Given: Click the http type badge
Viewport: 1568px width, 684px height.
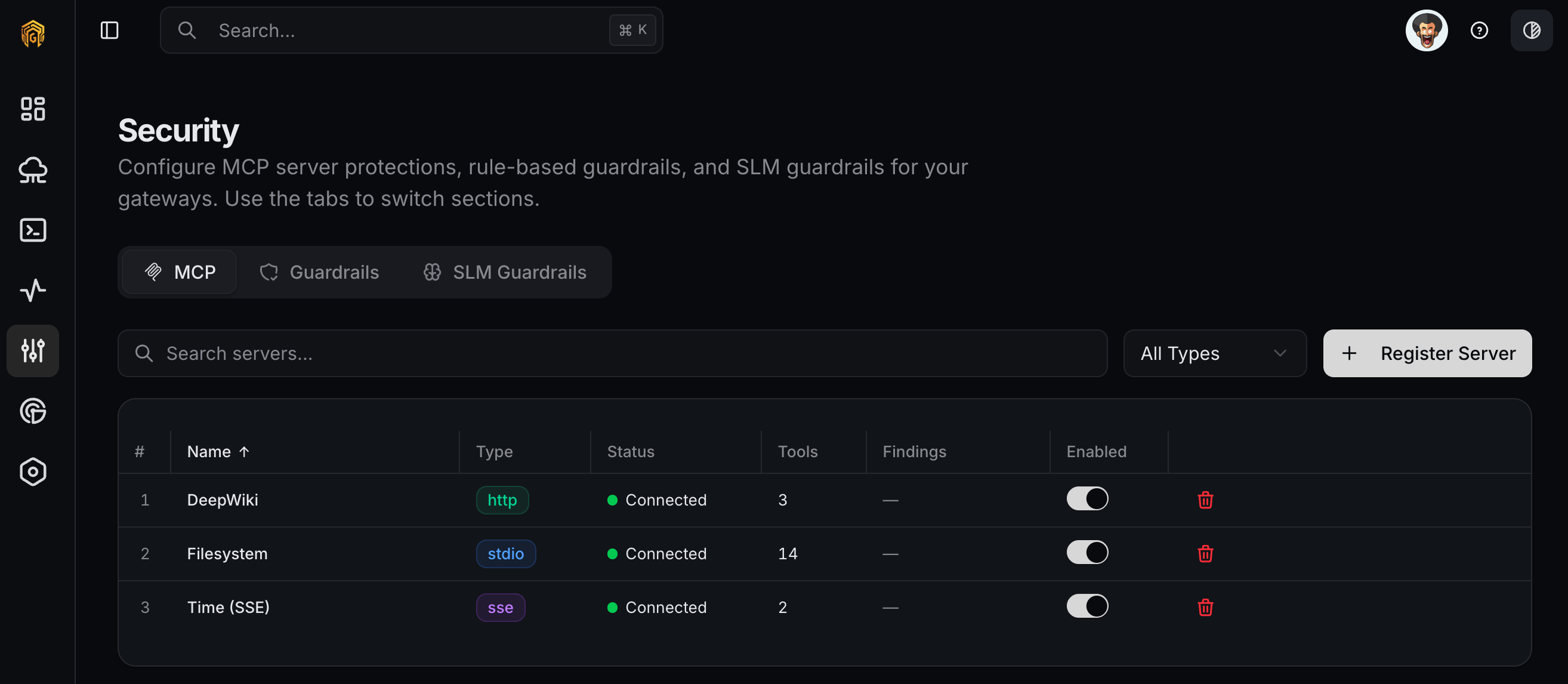Looking at the screenshot, I should pos(502,500).
